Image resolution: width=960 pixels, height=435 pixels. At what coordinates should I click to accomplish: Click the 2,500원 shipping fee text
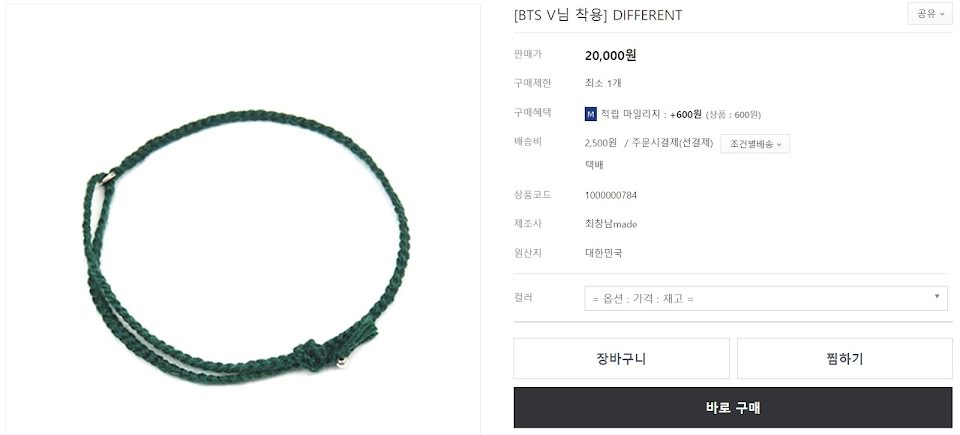pyautogui.click(x=601, y=143)
